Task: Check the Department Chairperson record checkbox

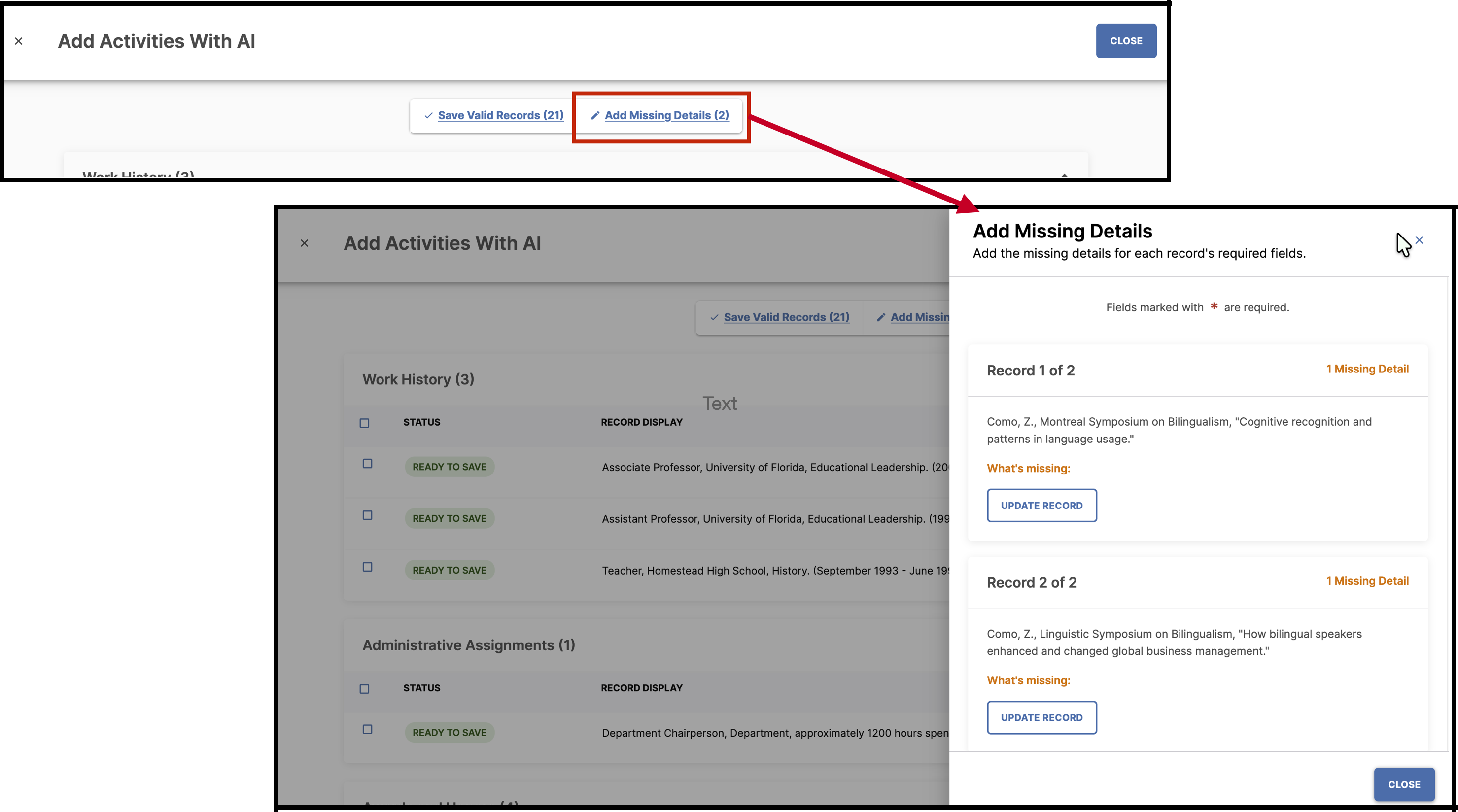Action: pos(367,729)
